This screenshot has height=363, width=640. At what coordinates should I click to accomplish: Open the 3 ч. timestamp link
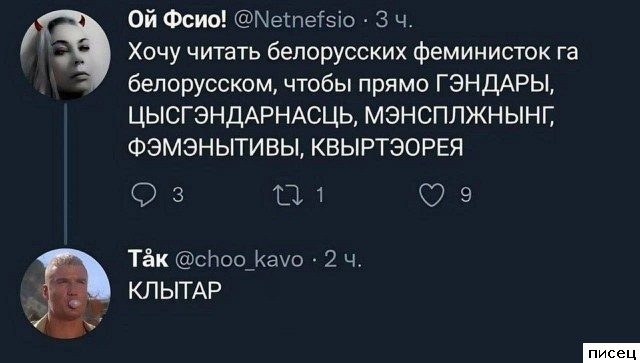[x=393, y=20]
